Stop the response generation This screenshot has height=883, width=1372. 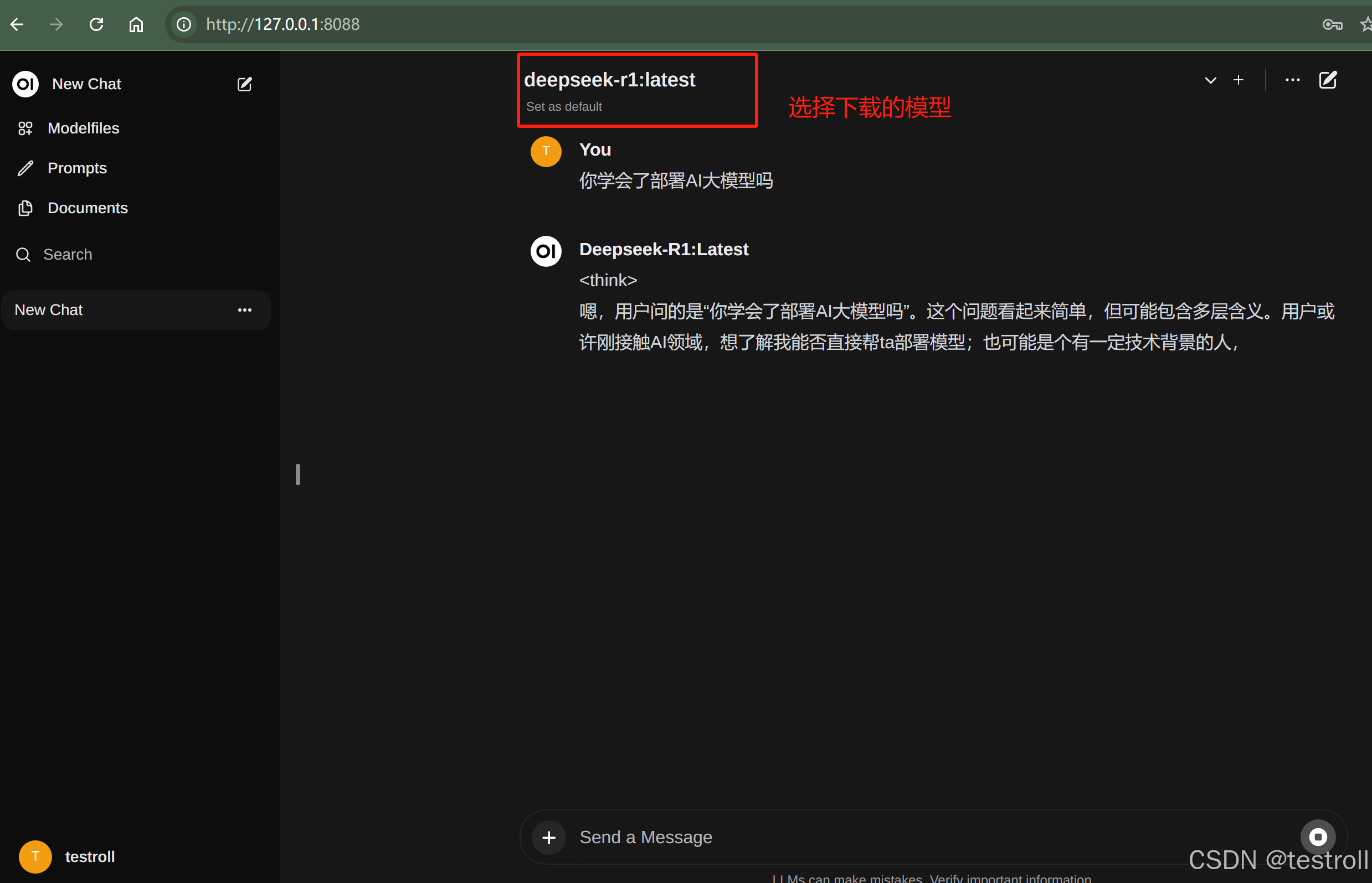coord(1318,837)
